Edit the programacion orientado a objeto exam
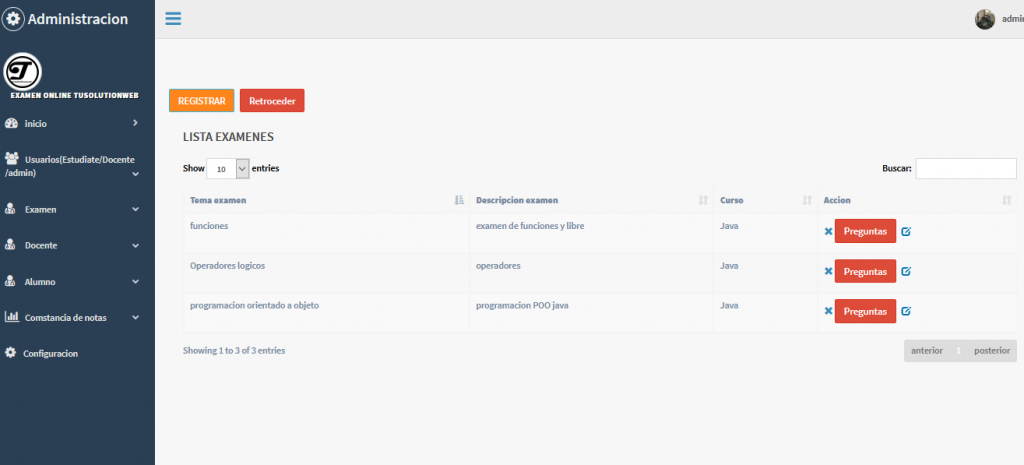Viewport: 1024px width, 465px height. coord(906,311)
